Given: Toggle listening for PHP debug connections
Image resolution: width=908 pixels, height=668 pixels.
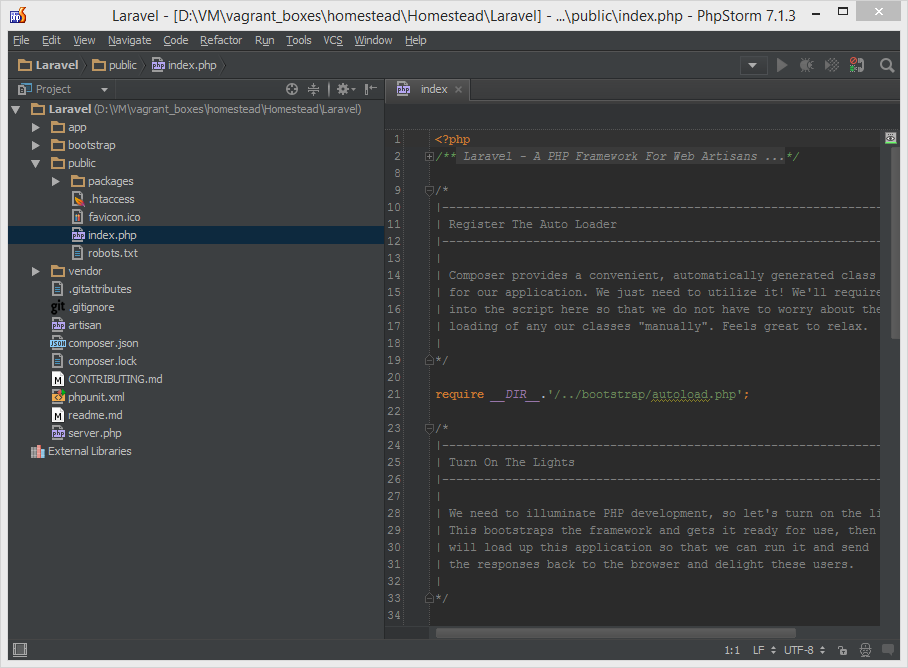Looking at the screenshot, I should point(856,65).
